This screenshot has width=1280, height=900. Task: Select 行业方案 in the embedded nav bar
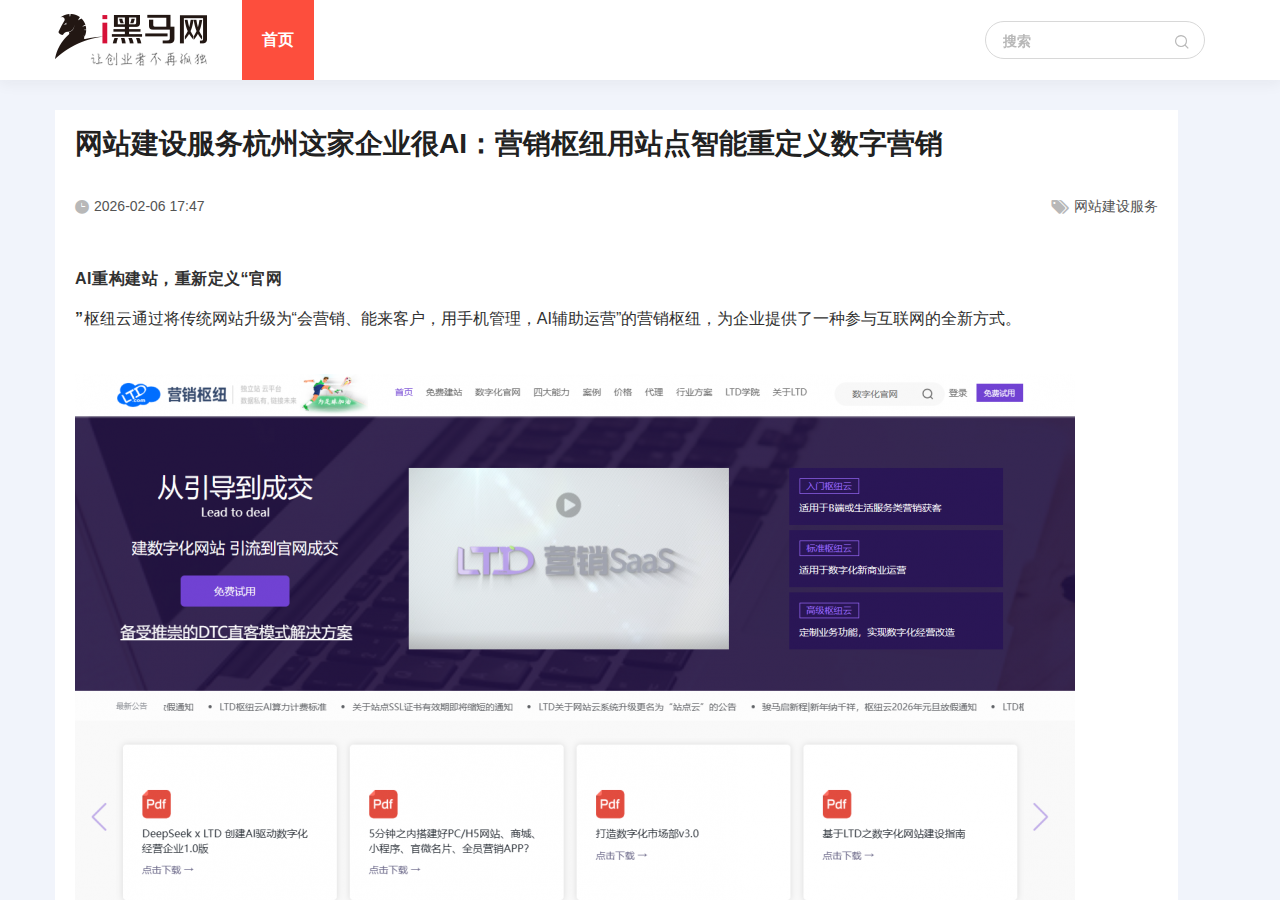pyautogui.click(x=694, y=393)
